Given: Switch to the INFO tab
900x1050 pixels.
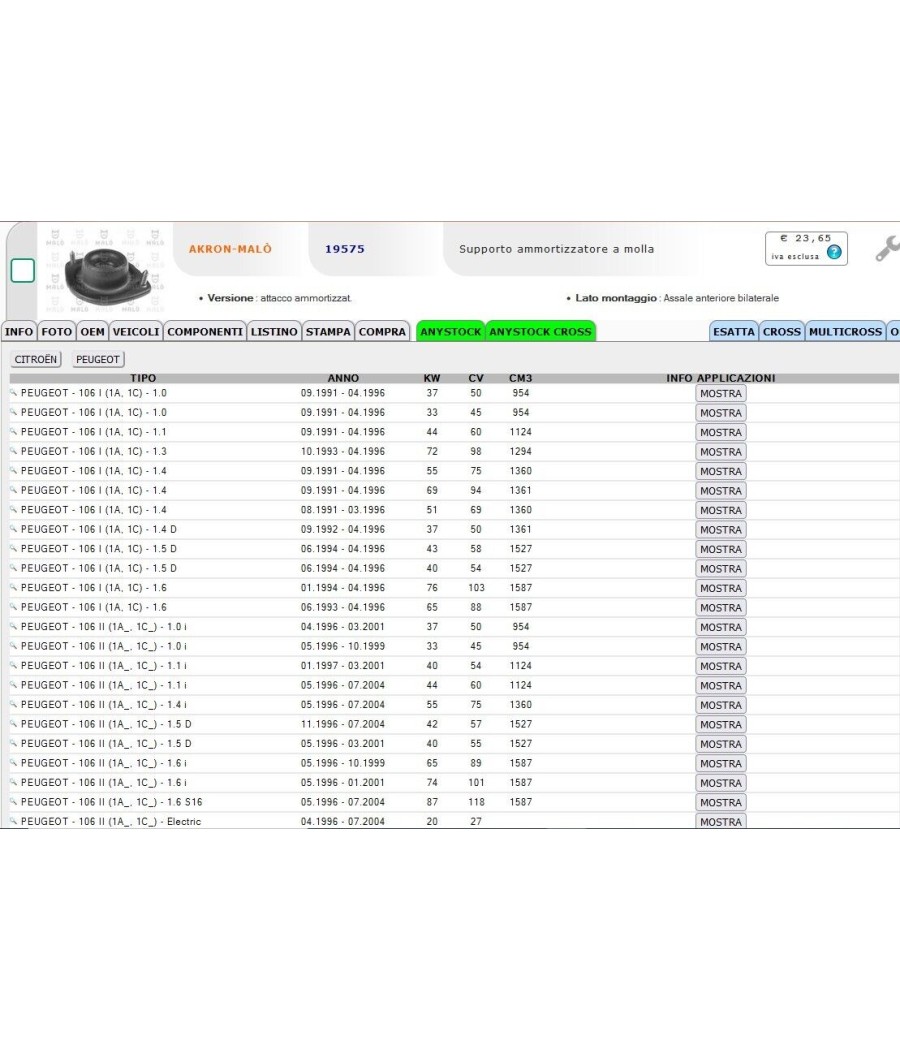Looking at the screenshot, I should pos(19,331).
